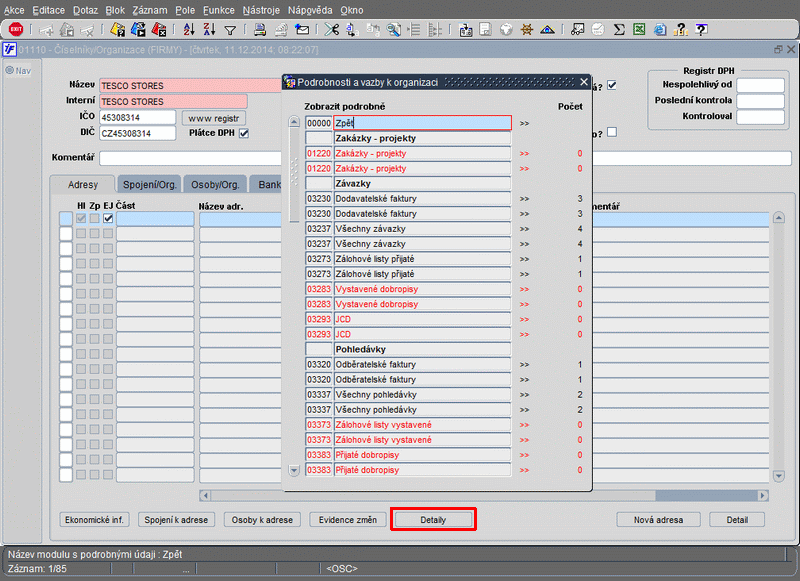This screenshot has height=581, width=800.
Task: Click the yellow enter-query icon with question mark
Action: (x=117, y=30)
